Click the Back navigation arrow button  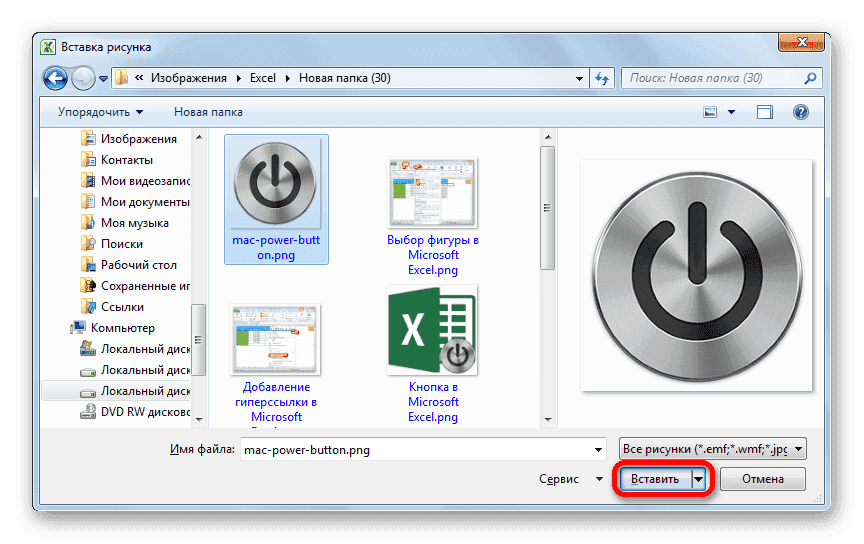tap(56, 78)
